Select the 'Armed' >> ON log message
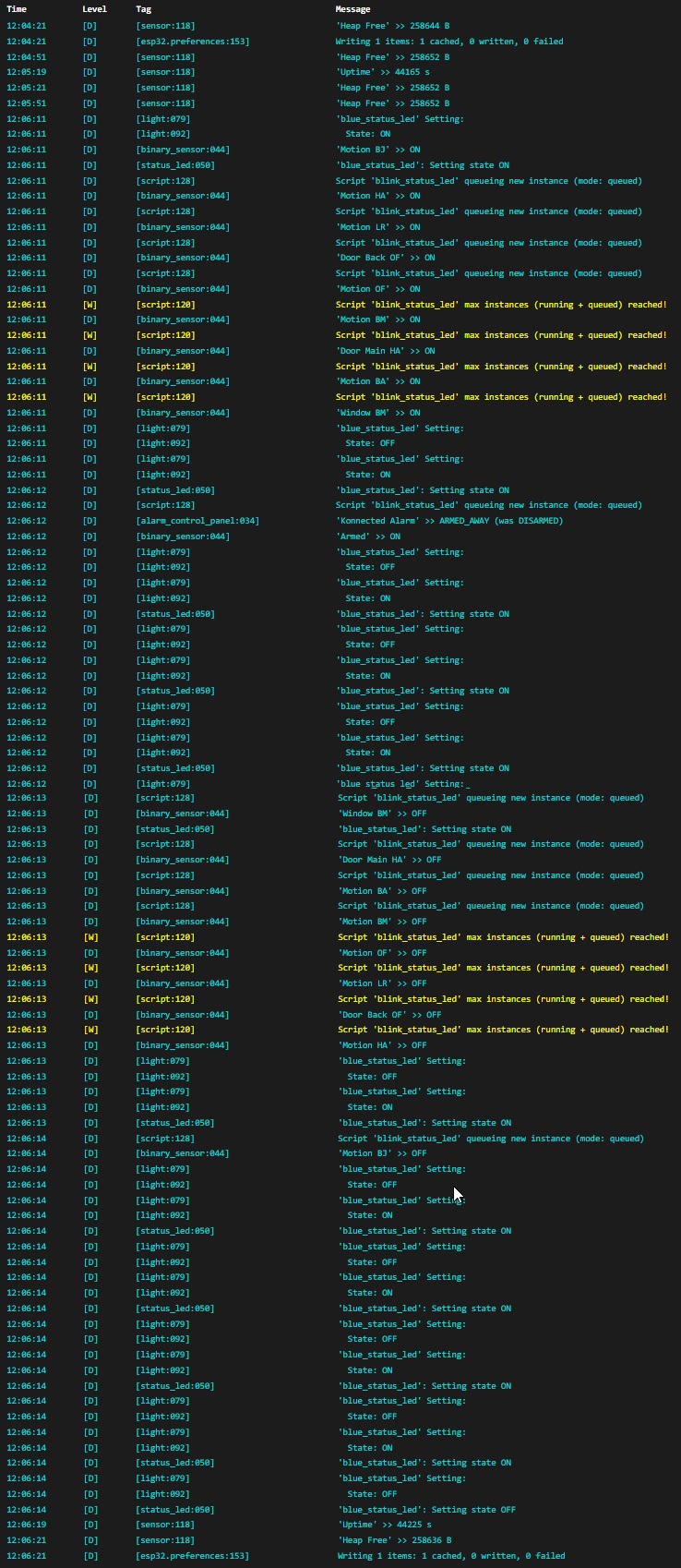Screen dimensions: 681x1568 367,537
